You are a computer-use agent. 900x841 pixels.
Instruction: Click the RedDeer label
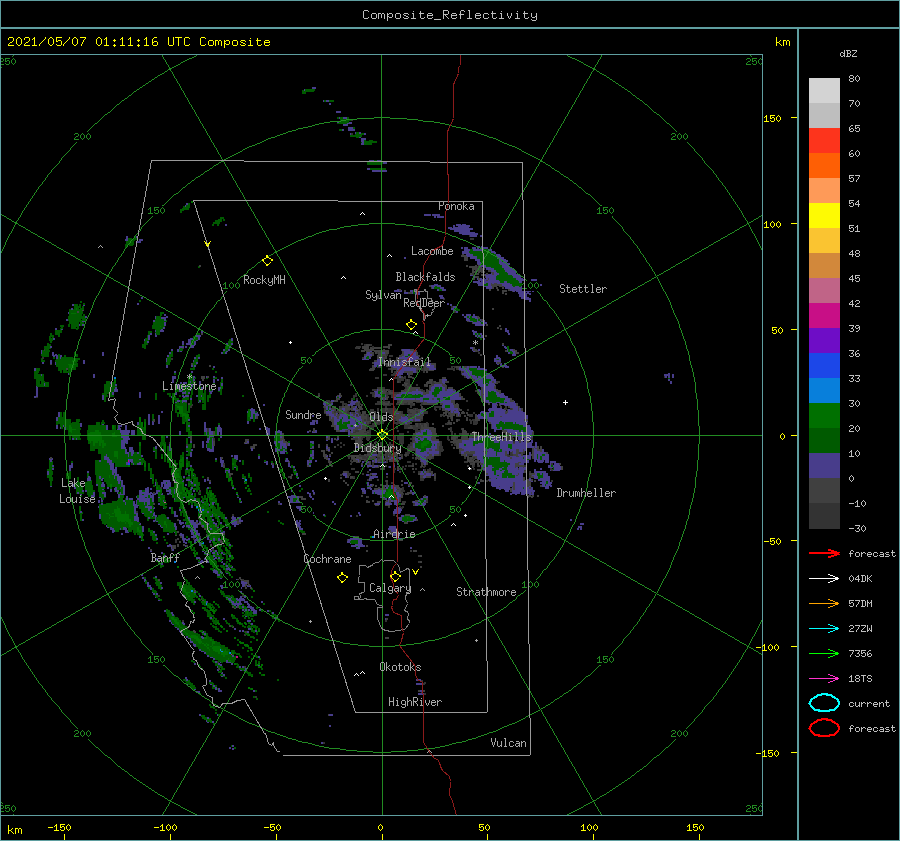coord(424,303)
